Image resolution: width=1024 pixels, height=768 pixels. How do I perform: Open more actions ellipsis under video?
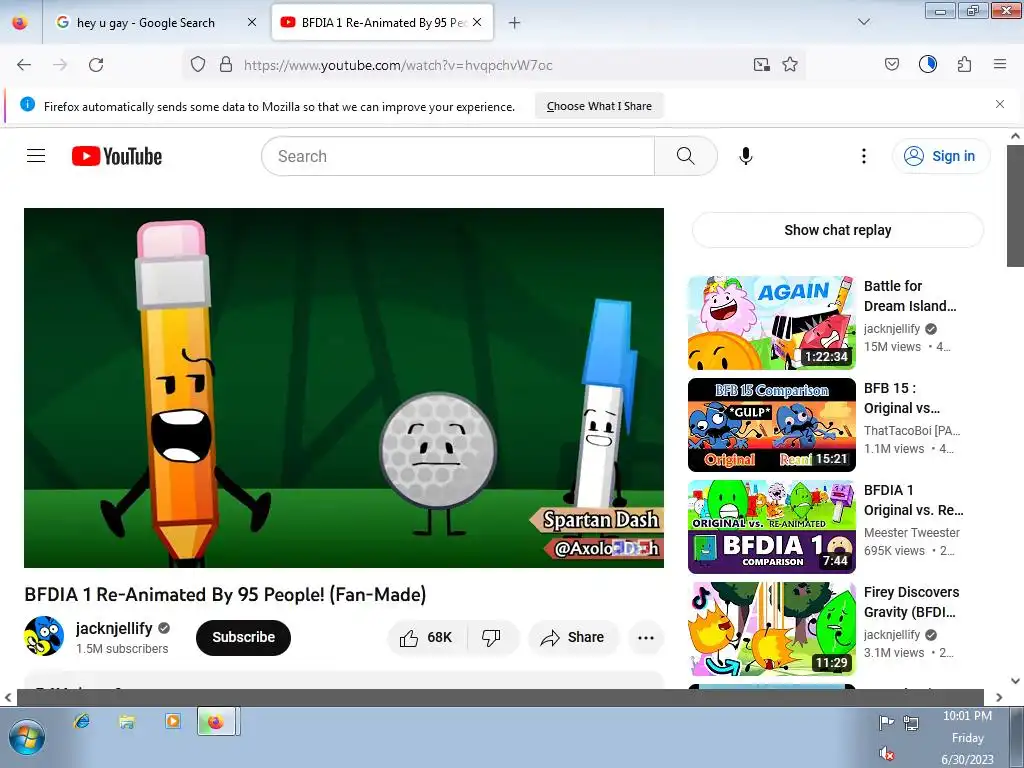click(x=646, y=638)
